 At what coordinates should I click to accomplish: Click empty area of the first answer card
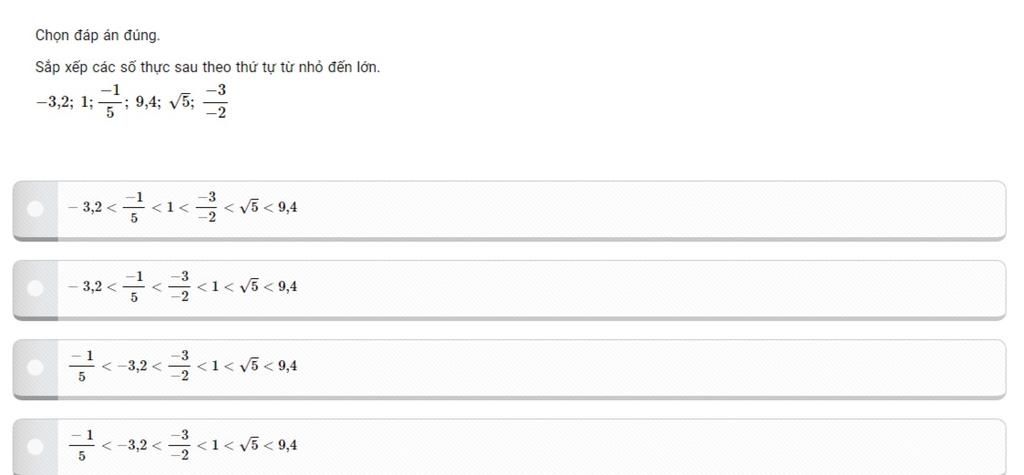point(653,209)
